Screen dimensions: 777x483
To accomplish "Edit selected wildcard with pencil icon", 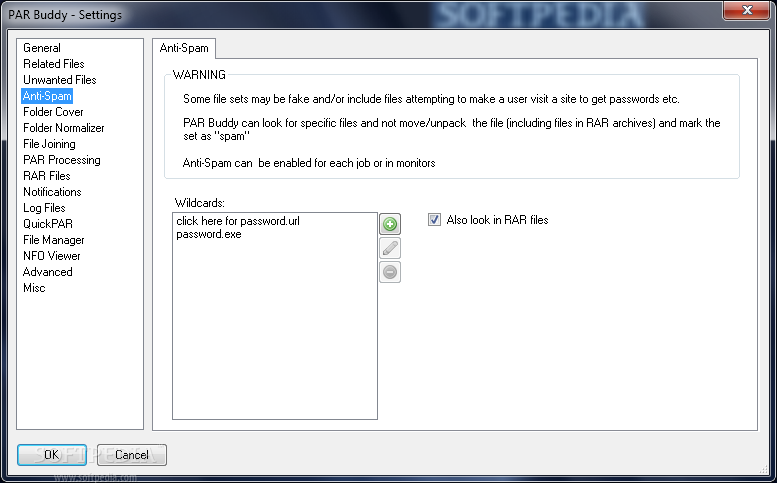I will (390, 248).
